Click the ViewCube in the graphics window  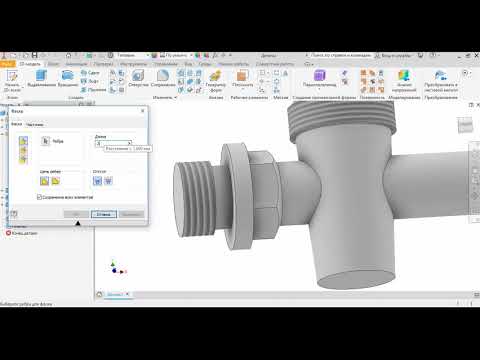(x=465, y=126)
